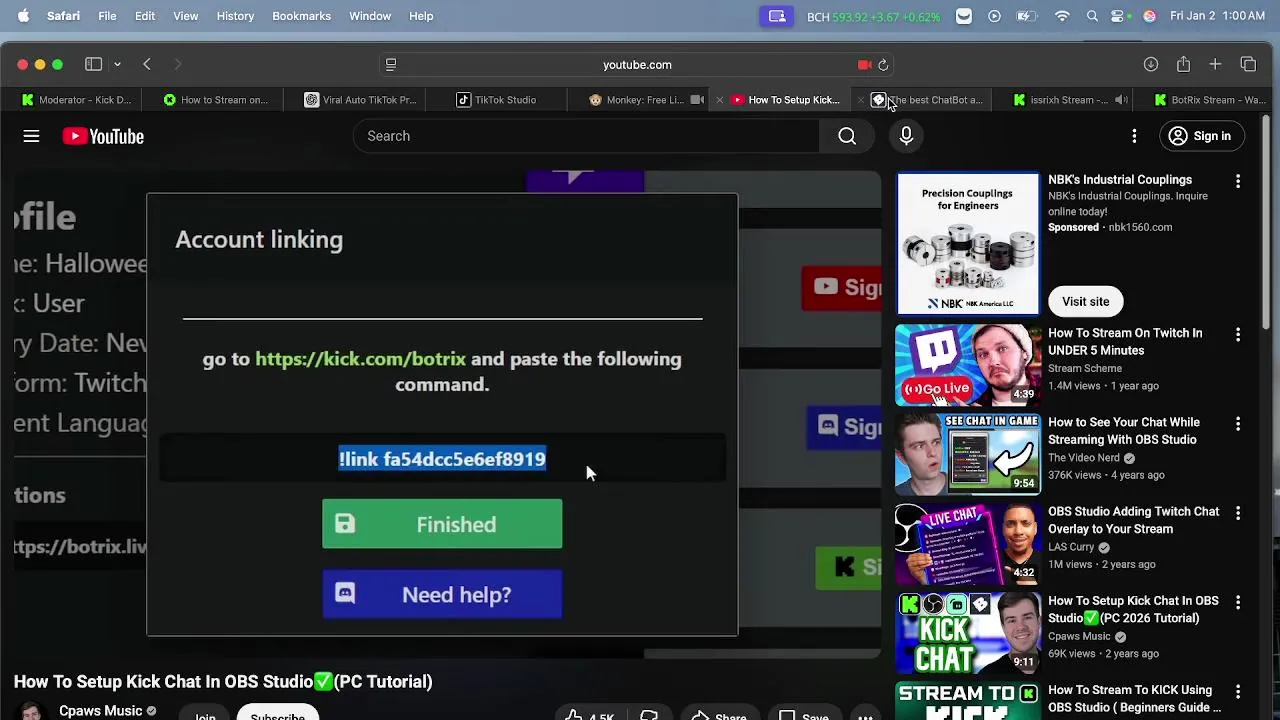This screenshot has height=720, width=1280.
Task: Click the youtube.com address field
Action: pyautogui.click(x=637, y=64)
